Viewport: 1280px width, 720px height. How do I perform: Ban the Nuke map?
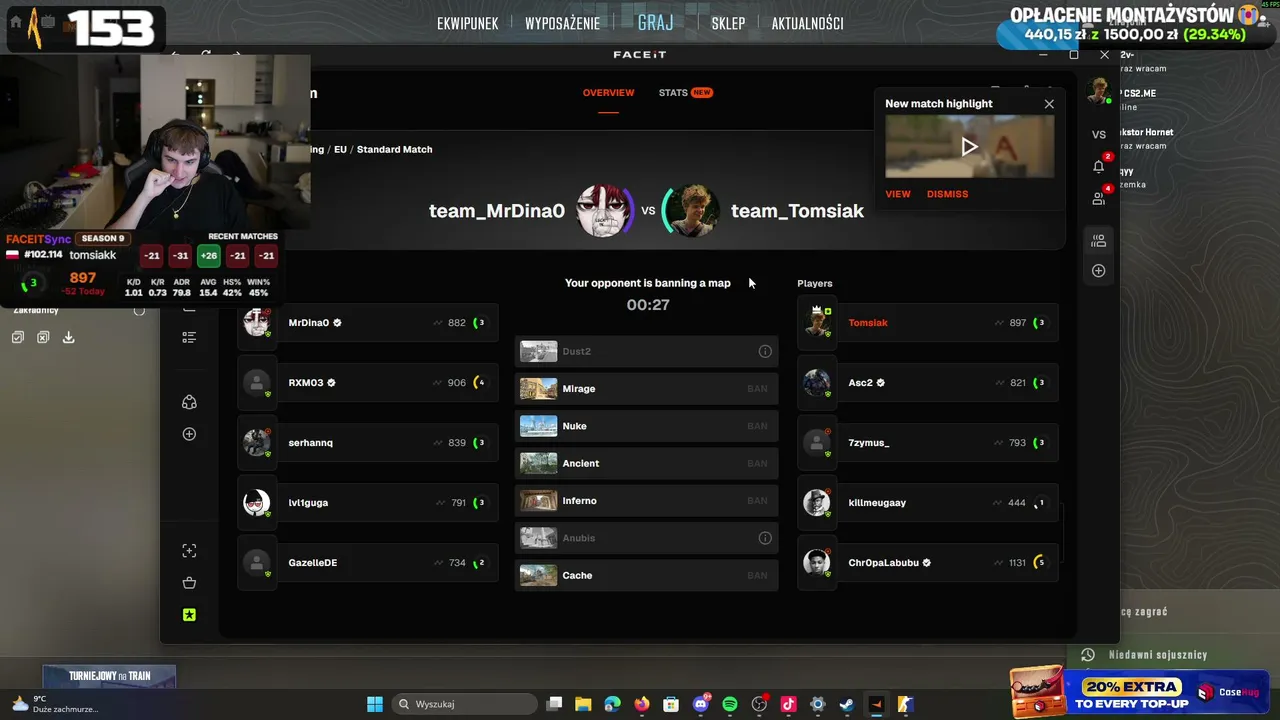click(757, 426)
